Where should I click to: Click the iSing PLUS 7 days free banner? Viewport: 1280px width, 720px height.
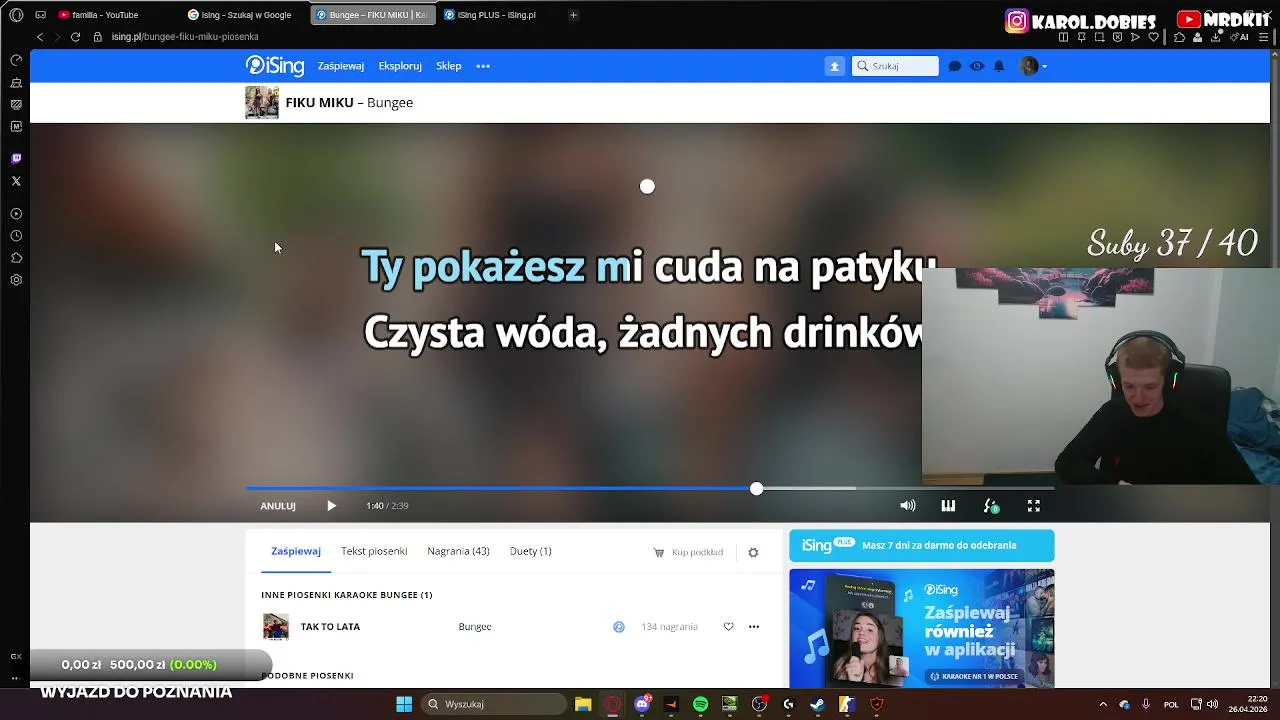tap(922, 545)
